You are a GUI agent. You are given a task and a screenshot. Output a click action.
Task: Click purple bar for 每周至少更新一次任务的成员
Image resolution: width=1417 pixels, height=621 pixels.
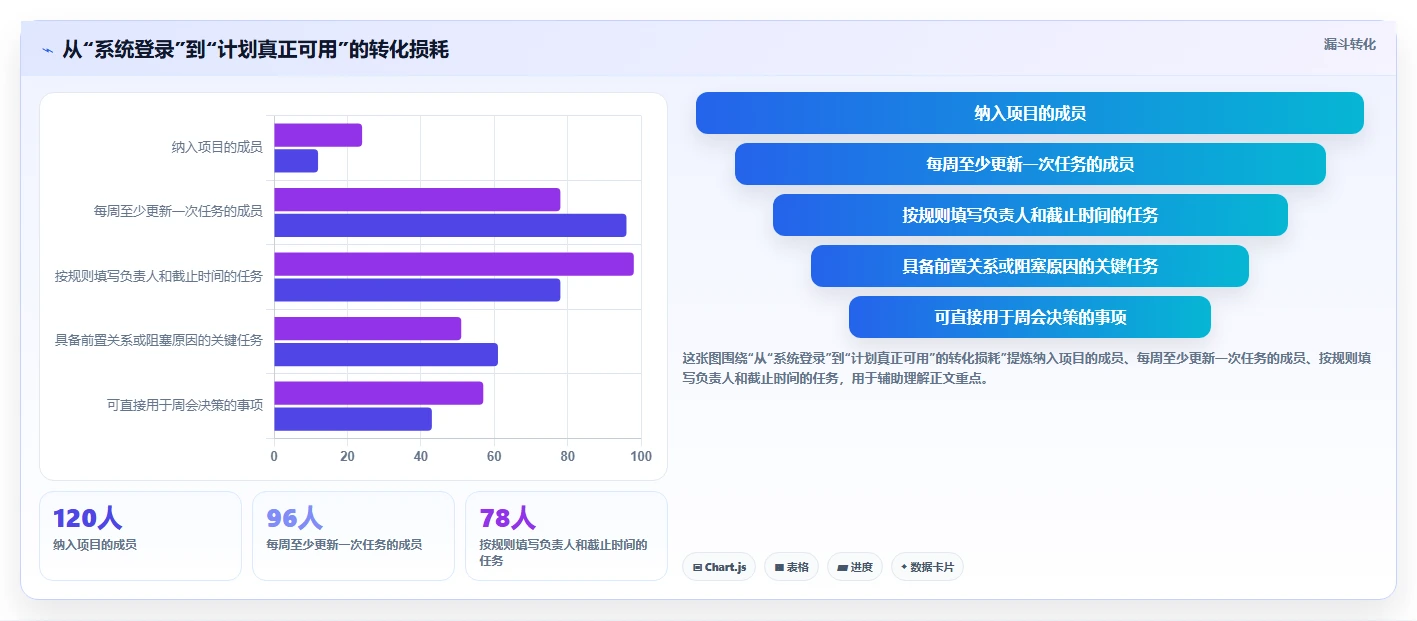click(x=417, y=199)
